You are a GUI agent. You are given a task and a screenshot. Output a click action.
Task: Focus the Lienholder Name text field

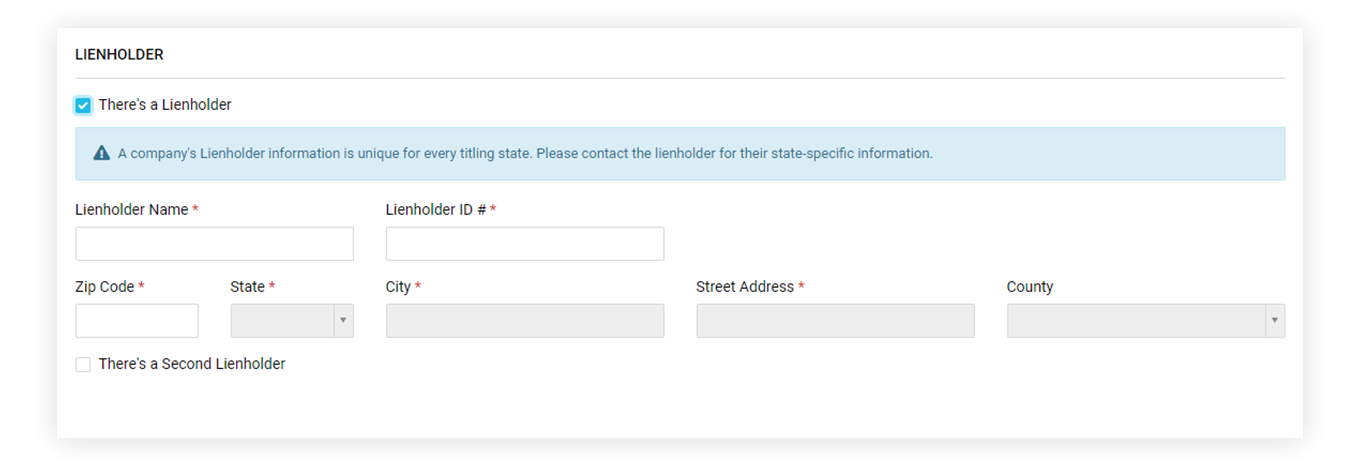pos(214,244)
